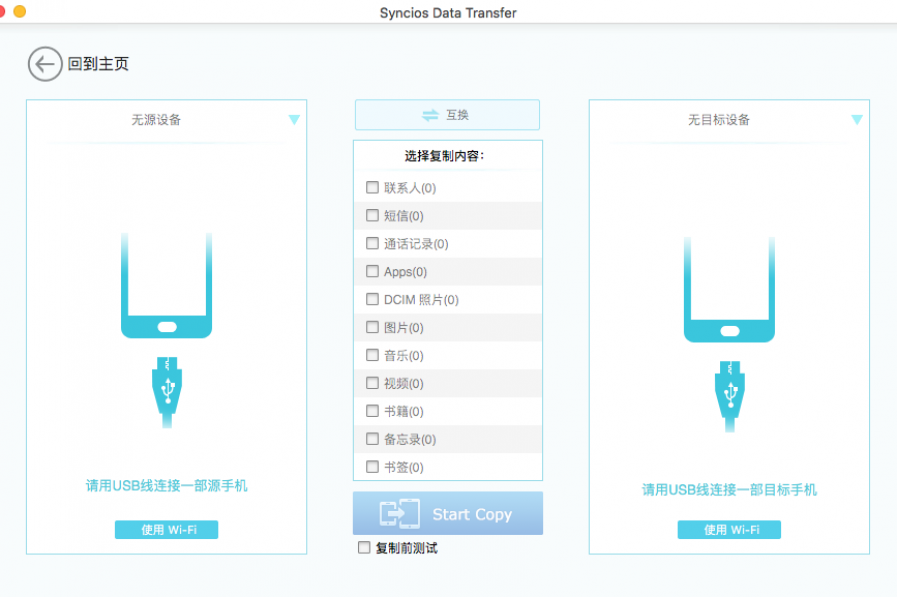Screen dimensions: 897x597
Task: Click the 互换 swap button
Action: point(447,115)
